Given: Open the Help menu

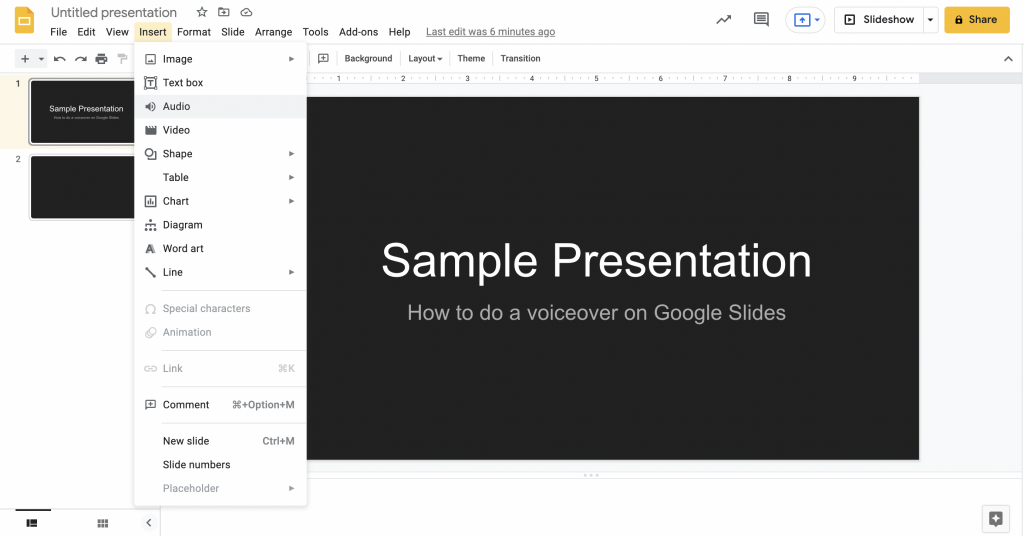Looking at the screenshot, I should tap(399, 31).
